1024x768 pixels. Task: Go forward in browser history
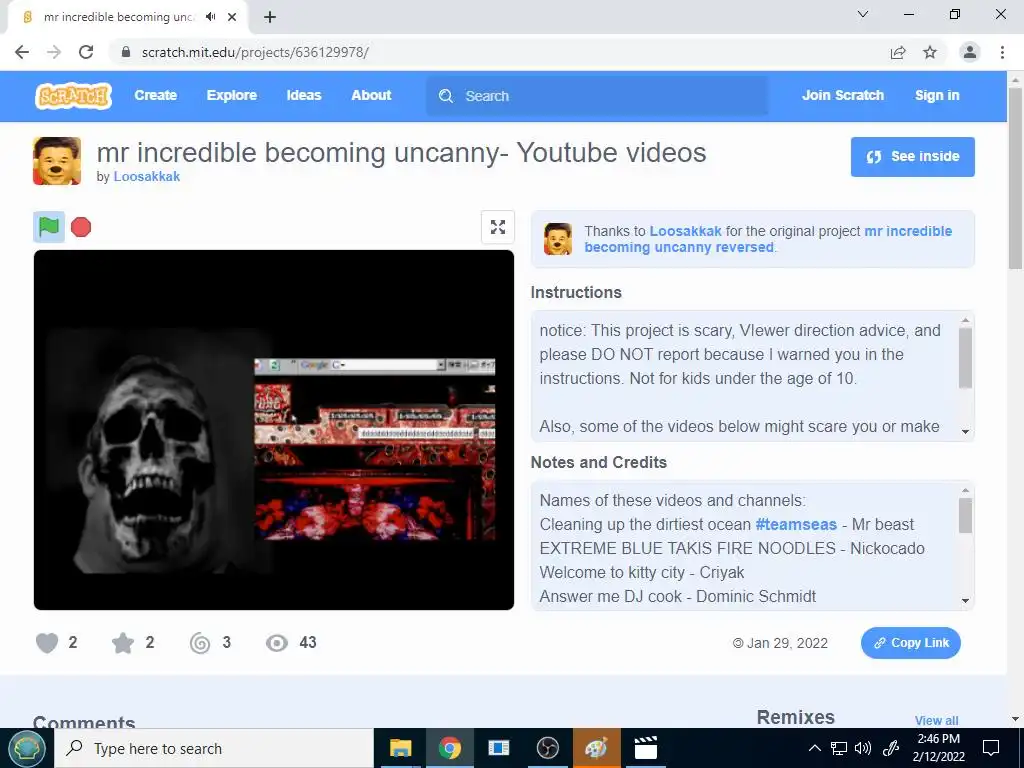pyautogui.click(x=54, y=52)
